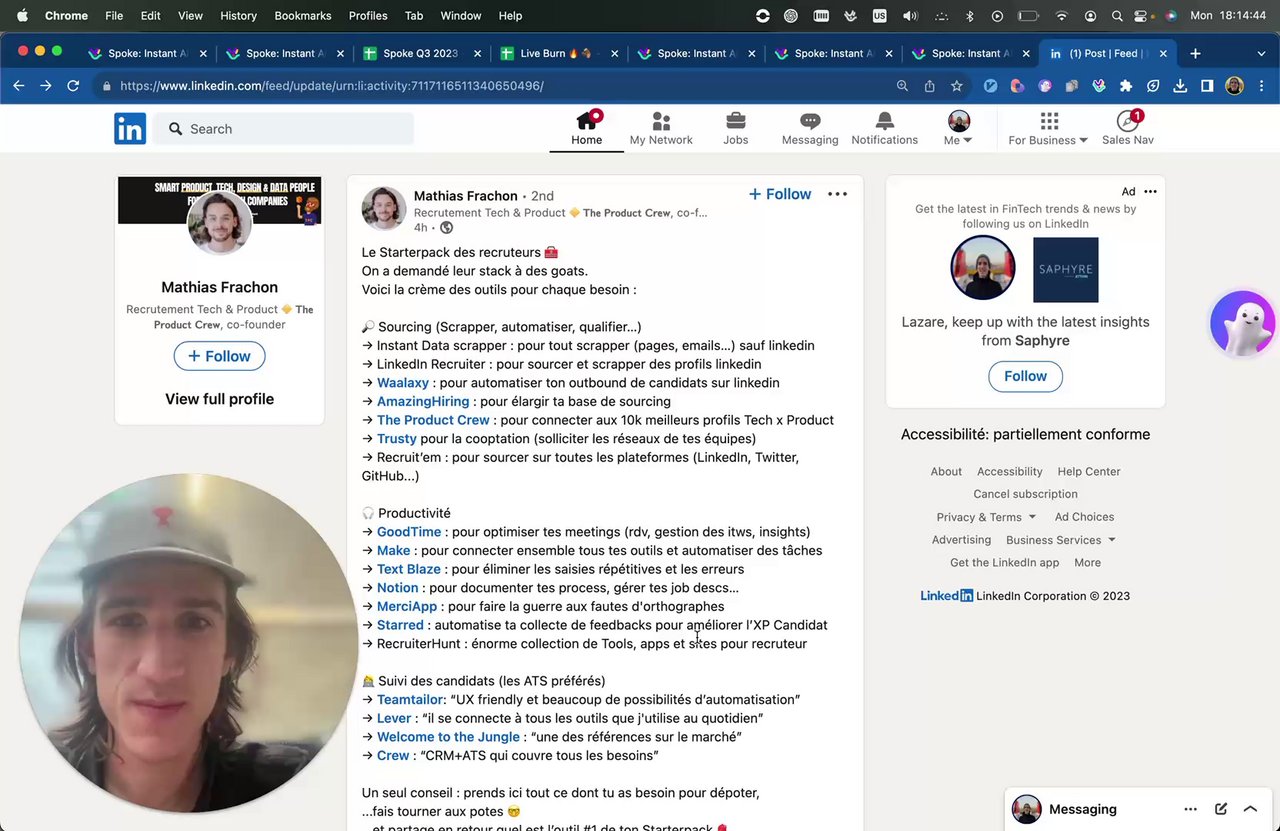The height and width of the screenshot is (831, 1280).
Task: Close the active LinkedIn Post tab
Action: click(1163, 53)
